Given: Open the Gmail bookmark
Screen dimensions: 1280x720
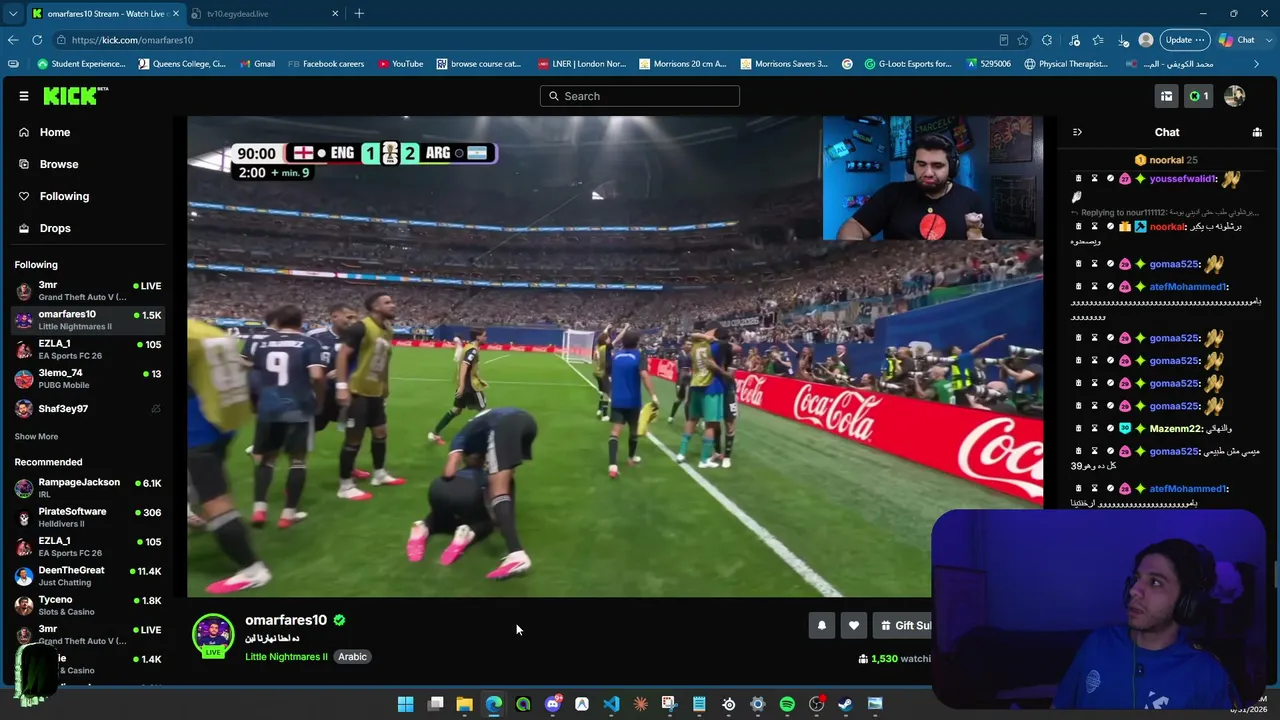Looking at the screenshot, I should pos(257,64).
